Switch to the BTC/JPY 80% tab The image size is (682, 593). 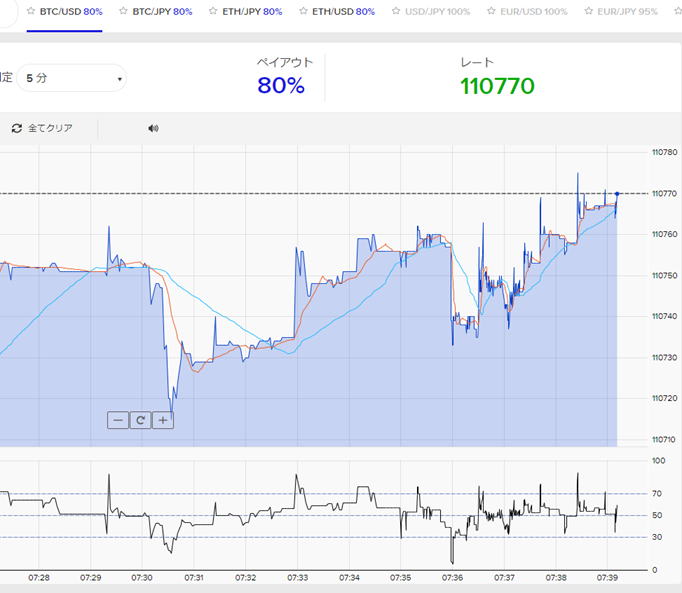pos(162,12)
